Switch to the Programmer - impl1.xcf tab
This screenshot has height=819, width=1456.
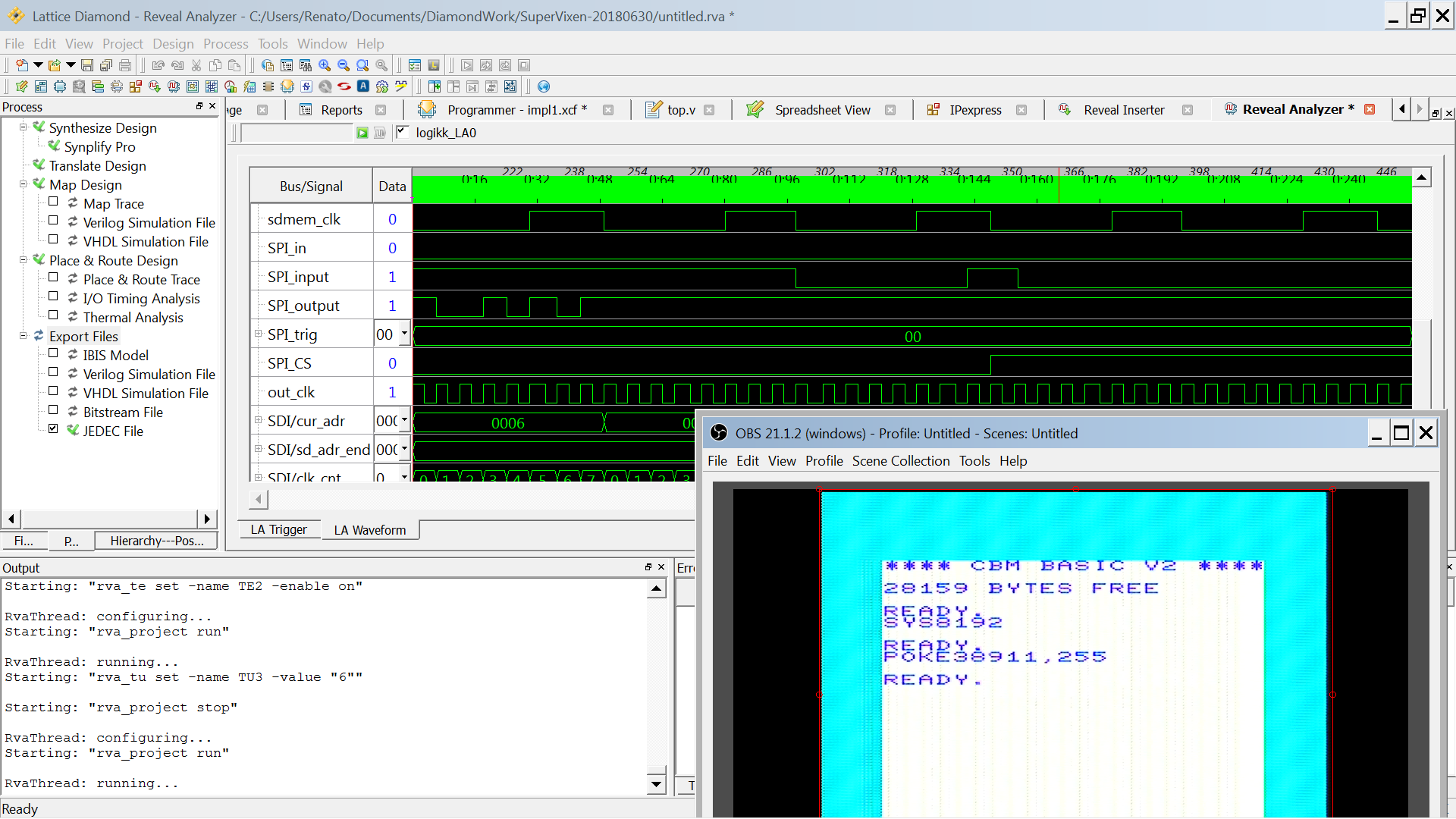(517, 110)
